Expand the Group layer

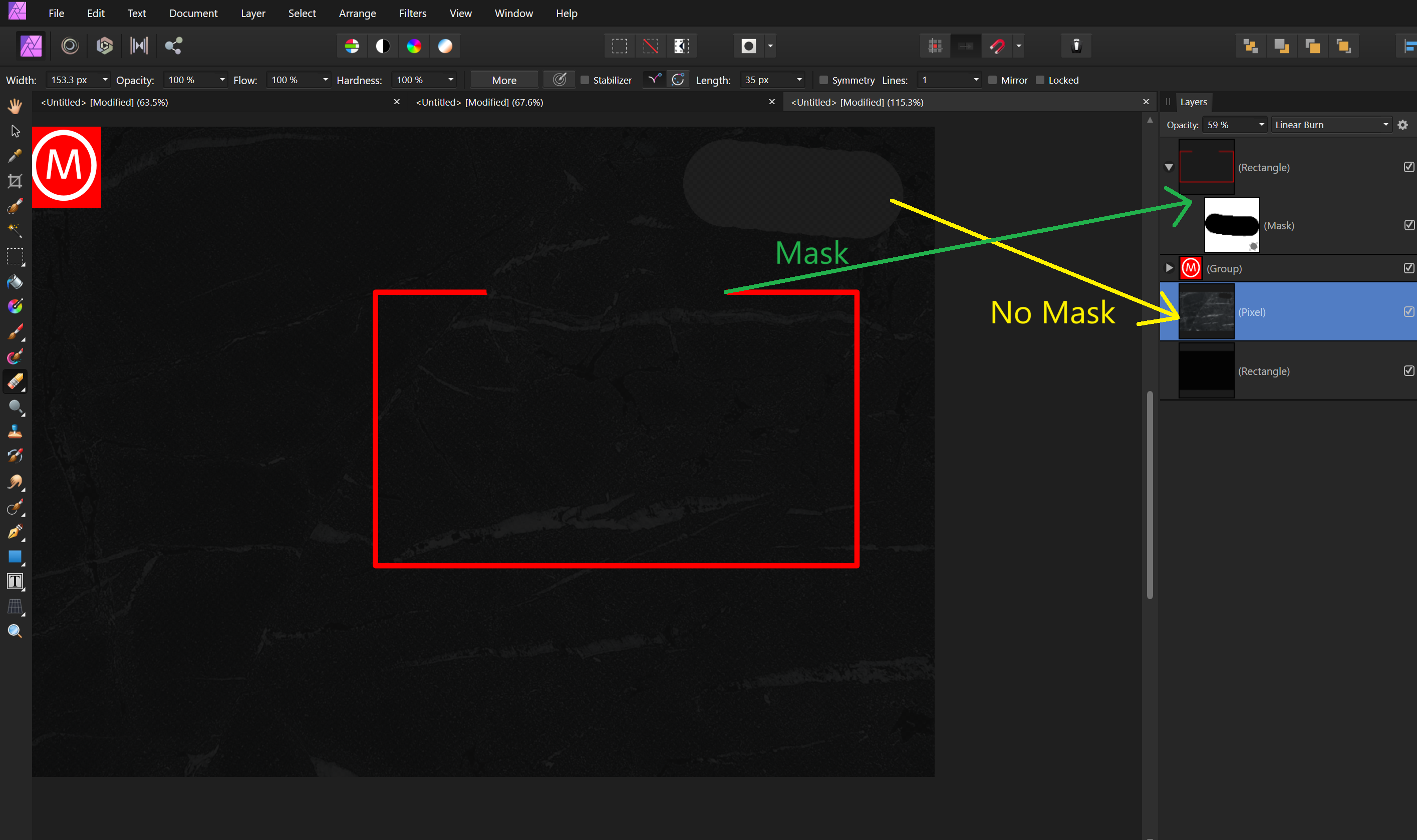coord(1169,268)
